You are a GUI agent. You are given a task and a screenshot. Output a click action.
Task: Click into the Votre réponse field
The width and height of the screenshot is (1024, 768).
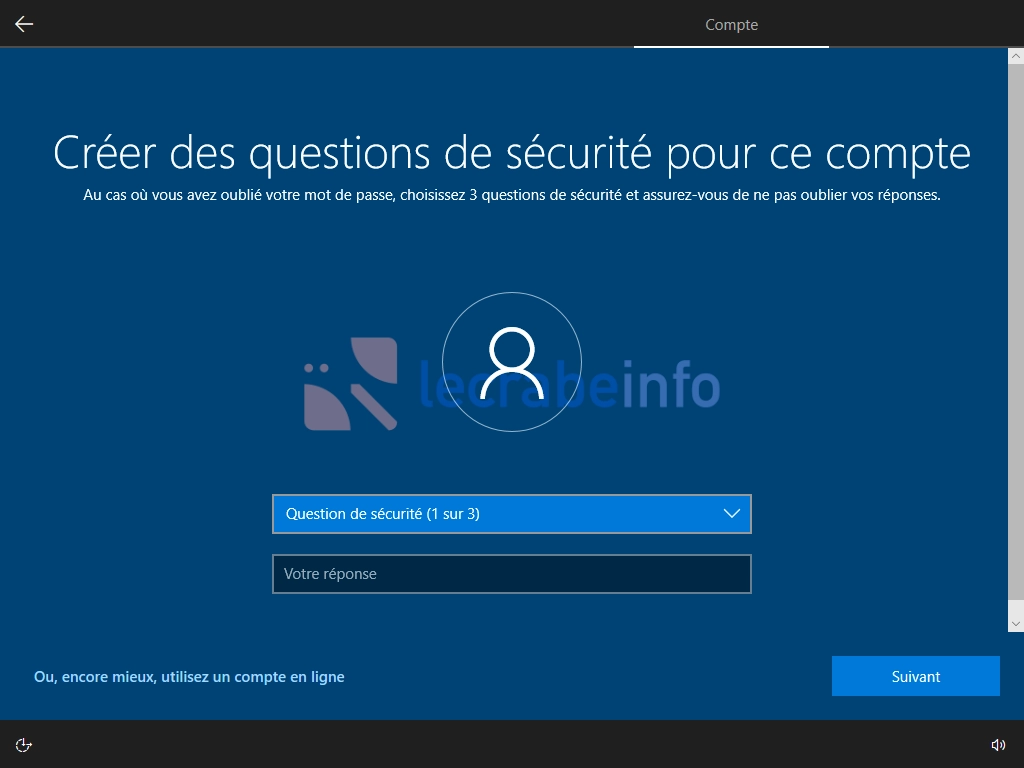[x=512, y=574]
